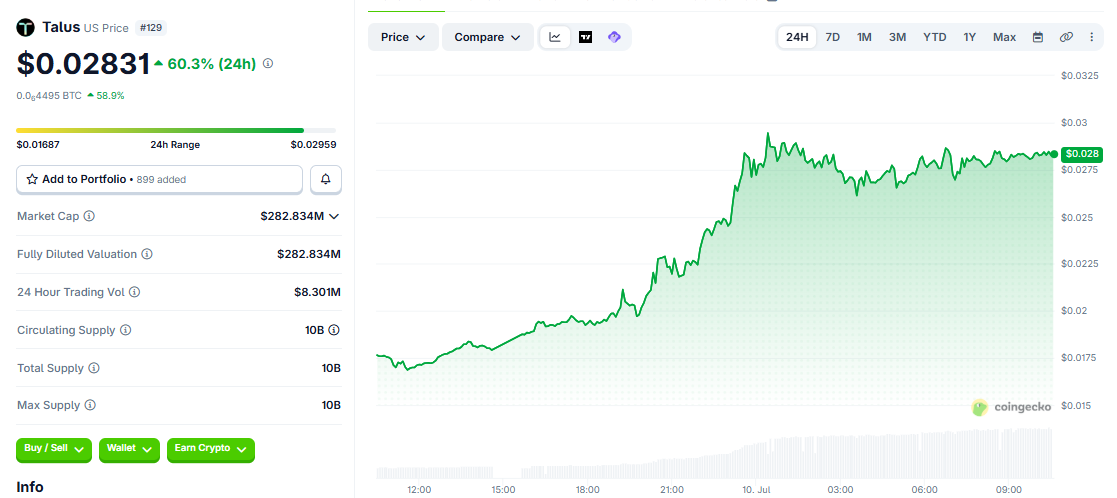This screenshot has height=498, width=1117.
Task: Click the $0.02831 price headline
Action: pyautogui.click(x=83, y=63)
